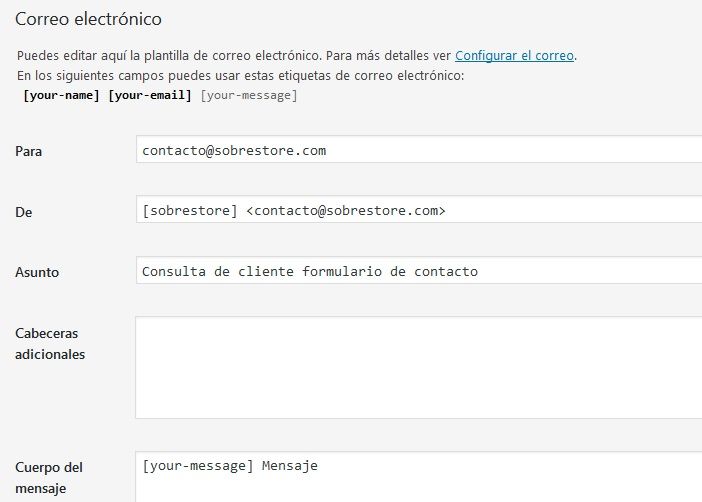Click the 'En los siguientes campos' instruction line
The width and height of the screenshot is (702, 502).
click(x=240, y=75)
